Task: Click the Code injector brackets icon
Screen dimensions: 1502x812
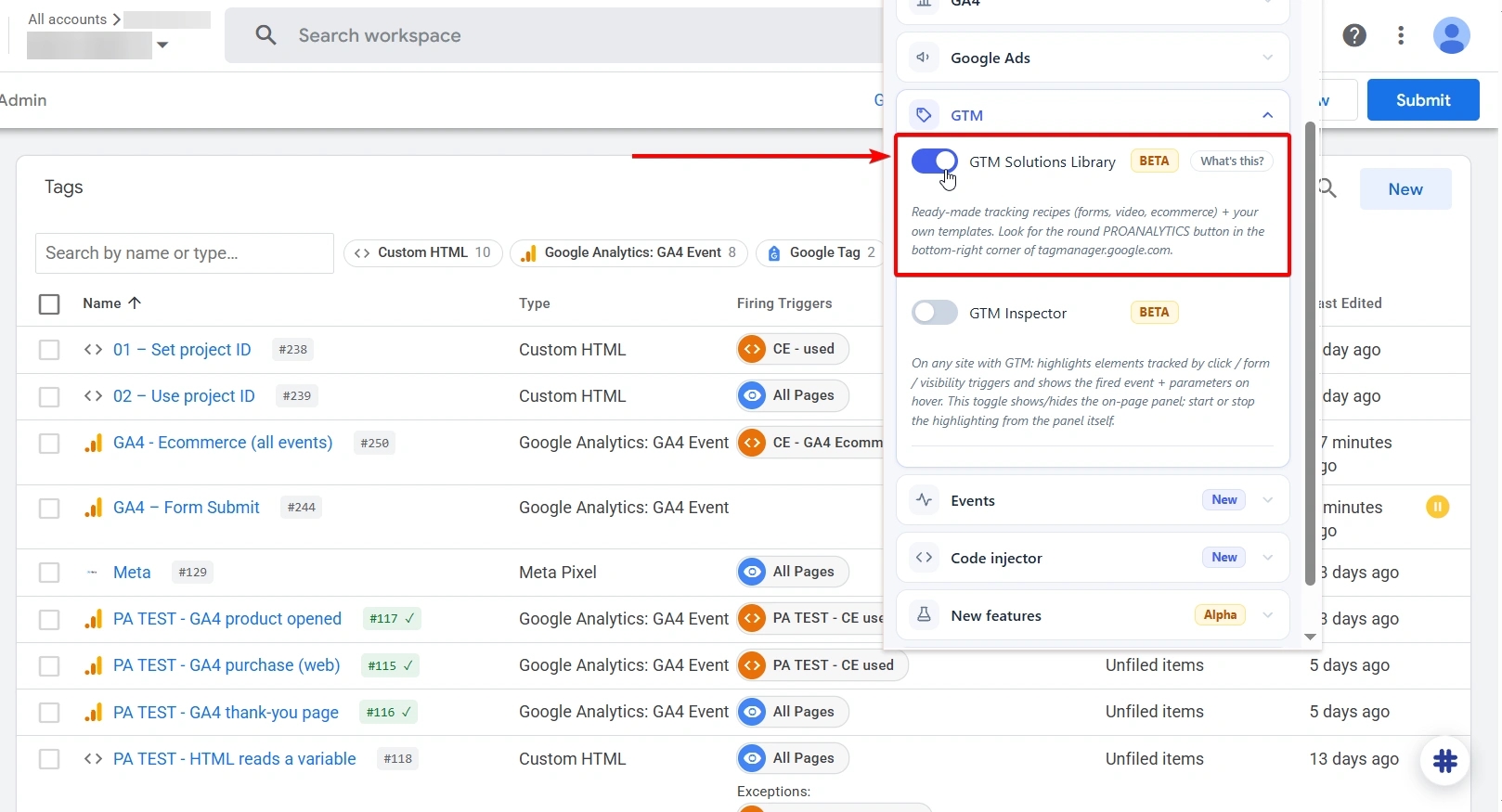Action: pos(924,558)
